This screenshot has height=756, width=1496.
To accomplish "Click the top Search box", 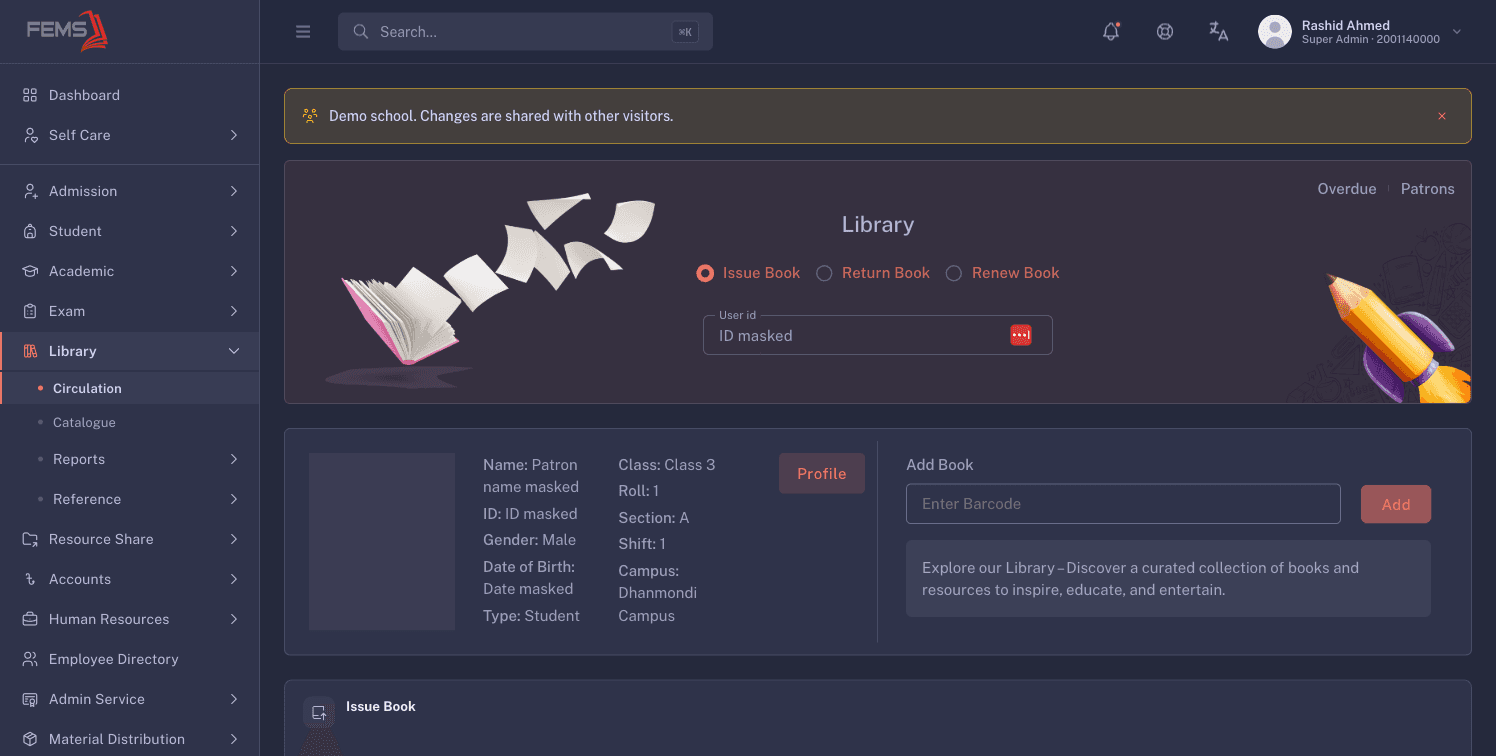I will 525,32.
